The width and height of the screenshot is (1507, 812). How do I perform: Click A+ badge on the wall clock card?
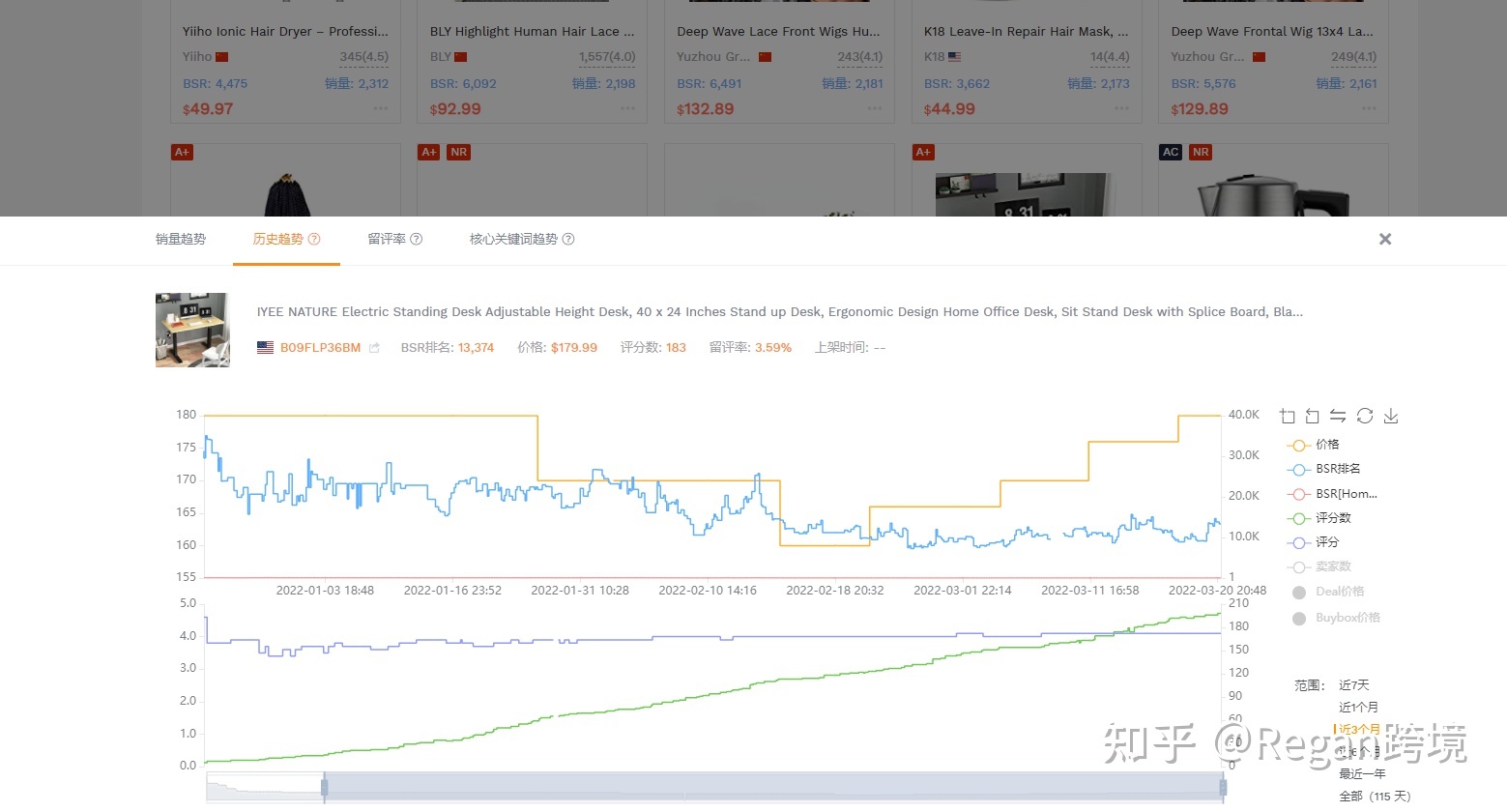923,152
